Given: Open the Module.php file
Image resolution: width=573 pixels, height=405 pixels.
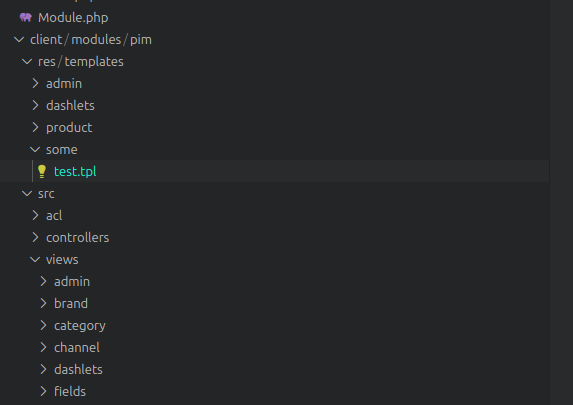Looking at the screenshot, I should pyautogui.click(x=73, y=18).
